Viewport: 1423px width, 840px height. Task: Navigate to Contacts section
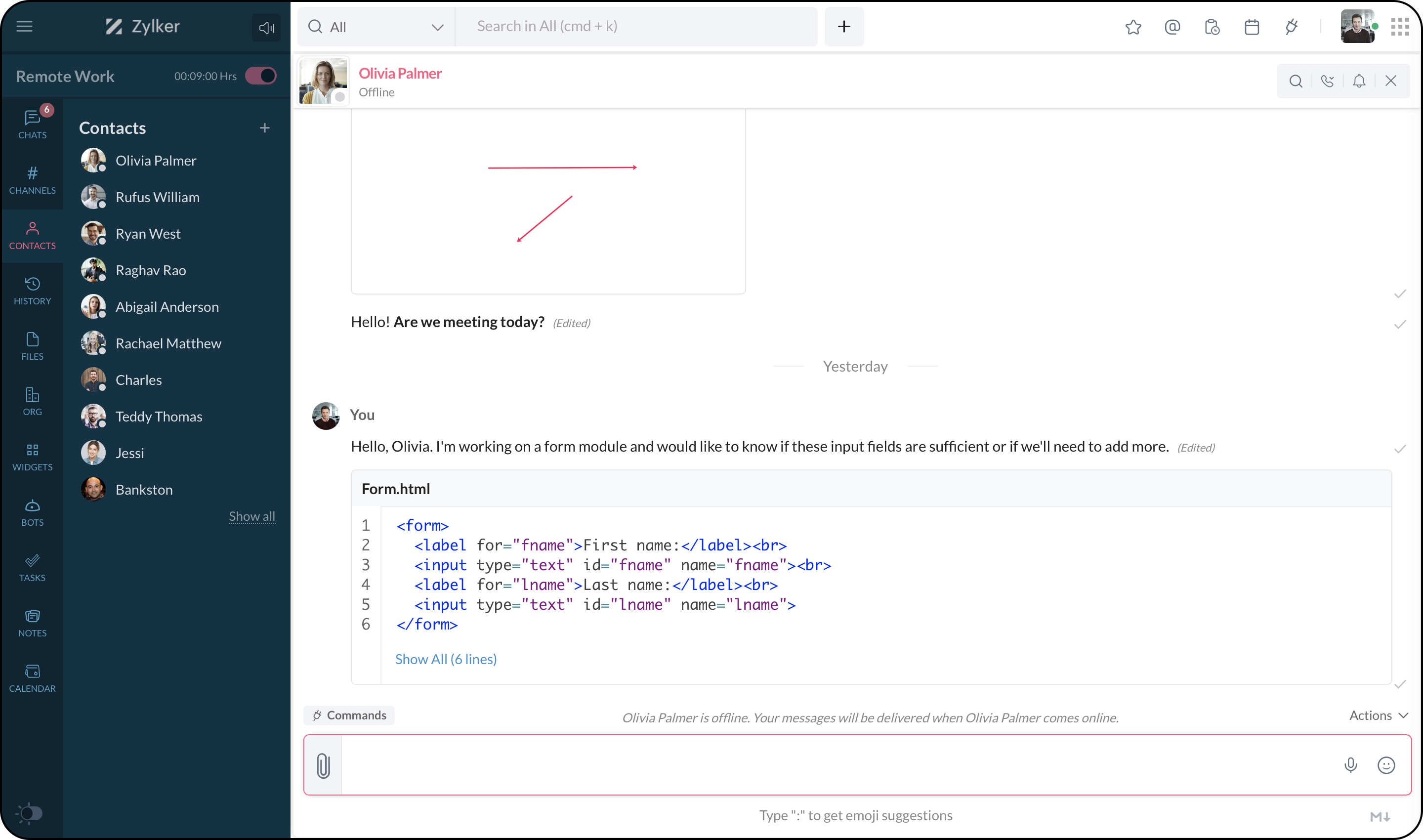(x=32, y=235)
